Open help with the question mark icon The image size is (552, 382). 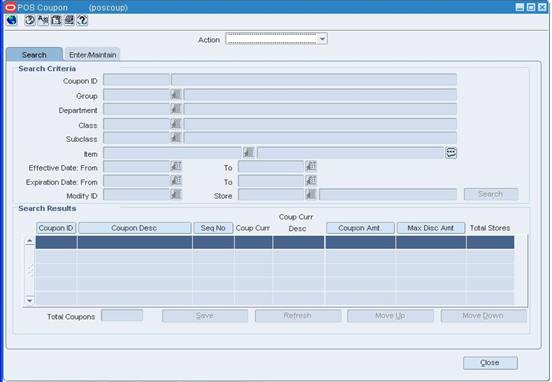82,20
